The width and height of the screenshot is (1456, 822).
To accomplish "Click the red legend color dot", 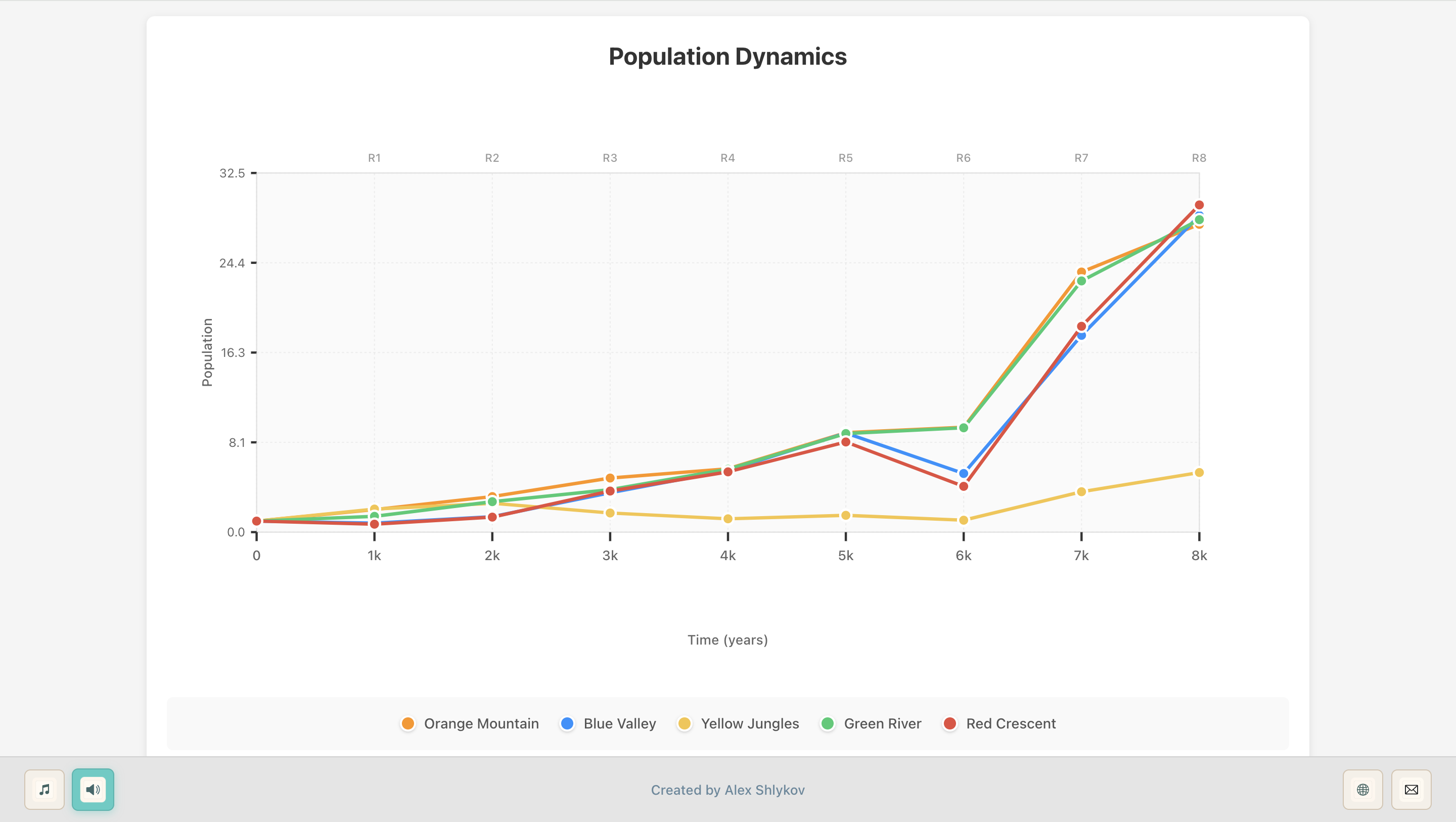I will 949,723.
